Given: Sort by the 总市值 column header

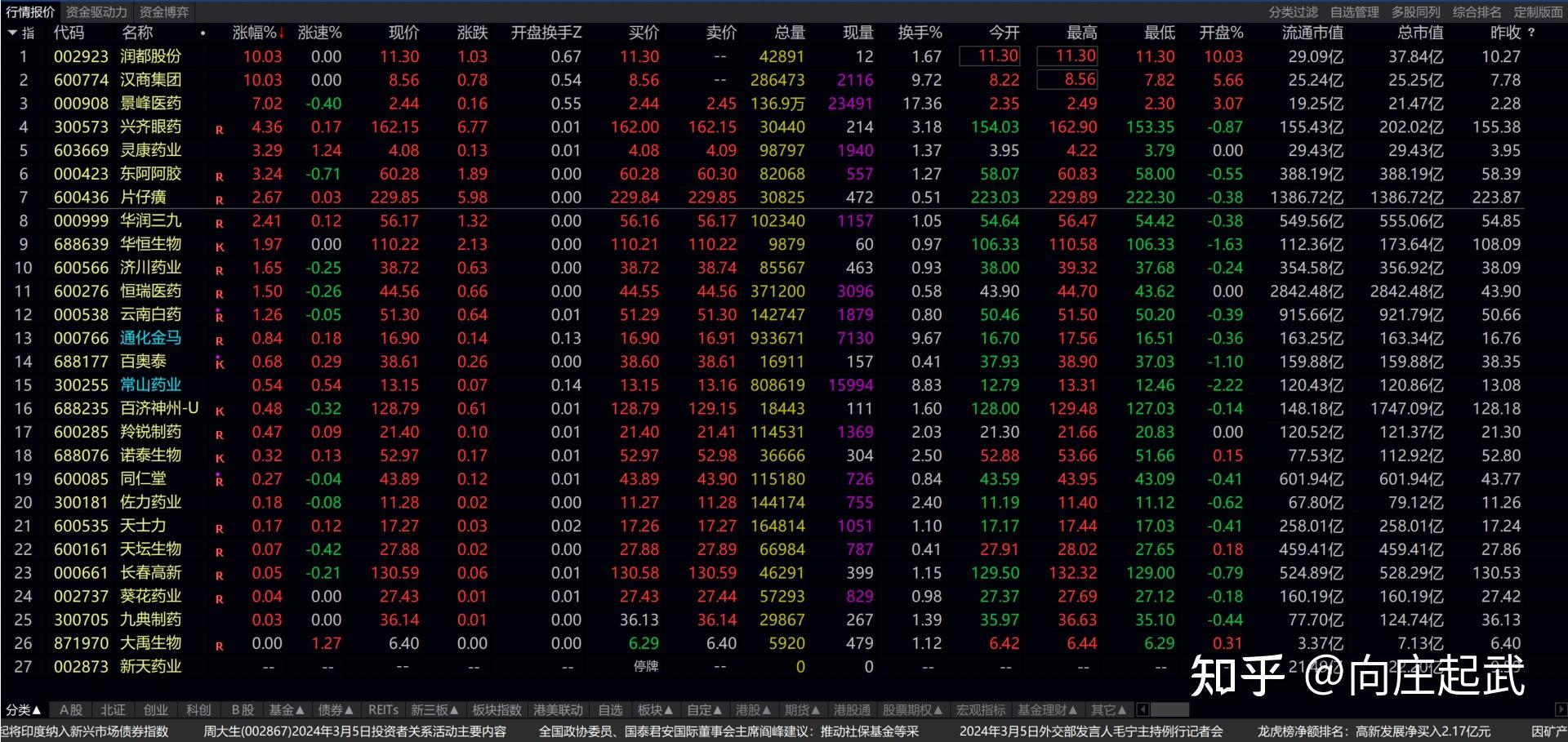Looking at the screenshot, I should [x=1420, y=33].
